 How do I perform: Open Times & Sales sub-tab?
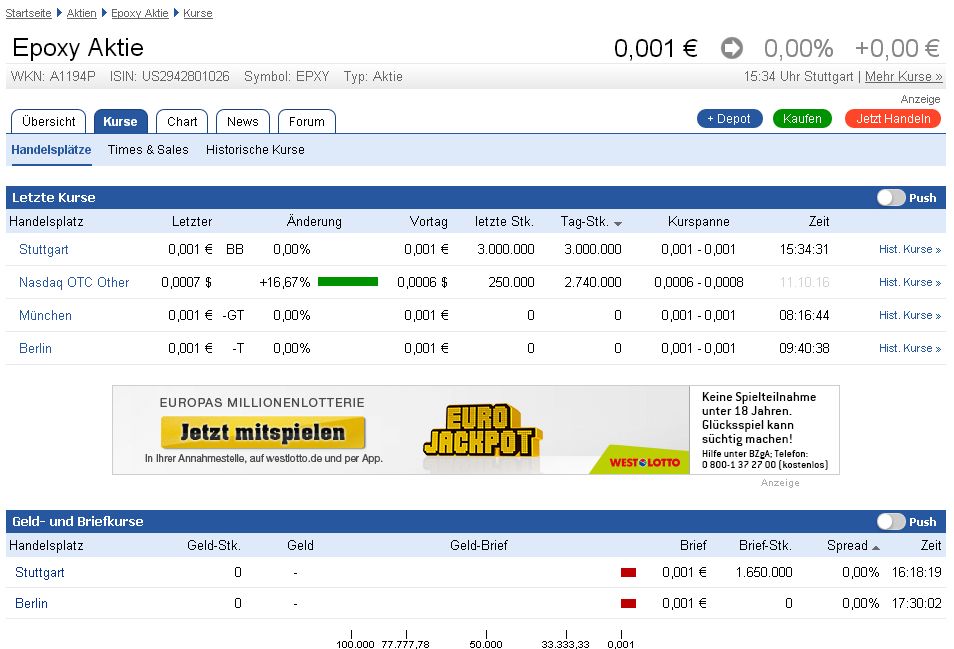[148, 150]
